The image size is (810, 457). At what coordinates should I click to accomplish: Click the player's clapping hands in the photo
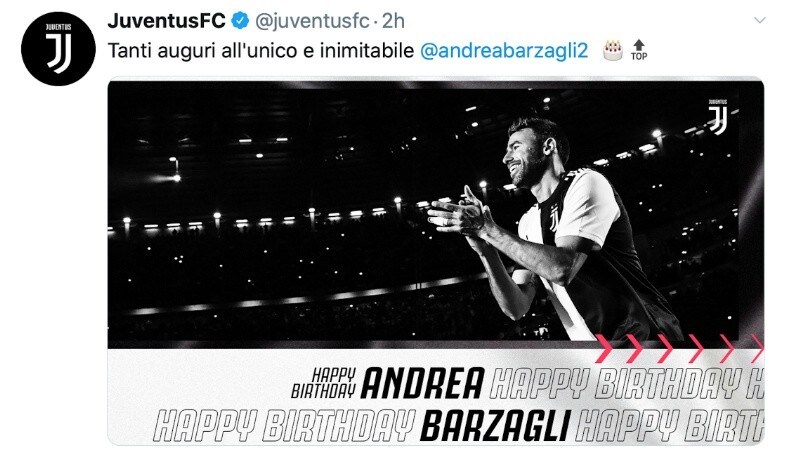pos(461,213)
